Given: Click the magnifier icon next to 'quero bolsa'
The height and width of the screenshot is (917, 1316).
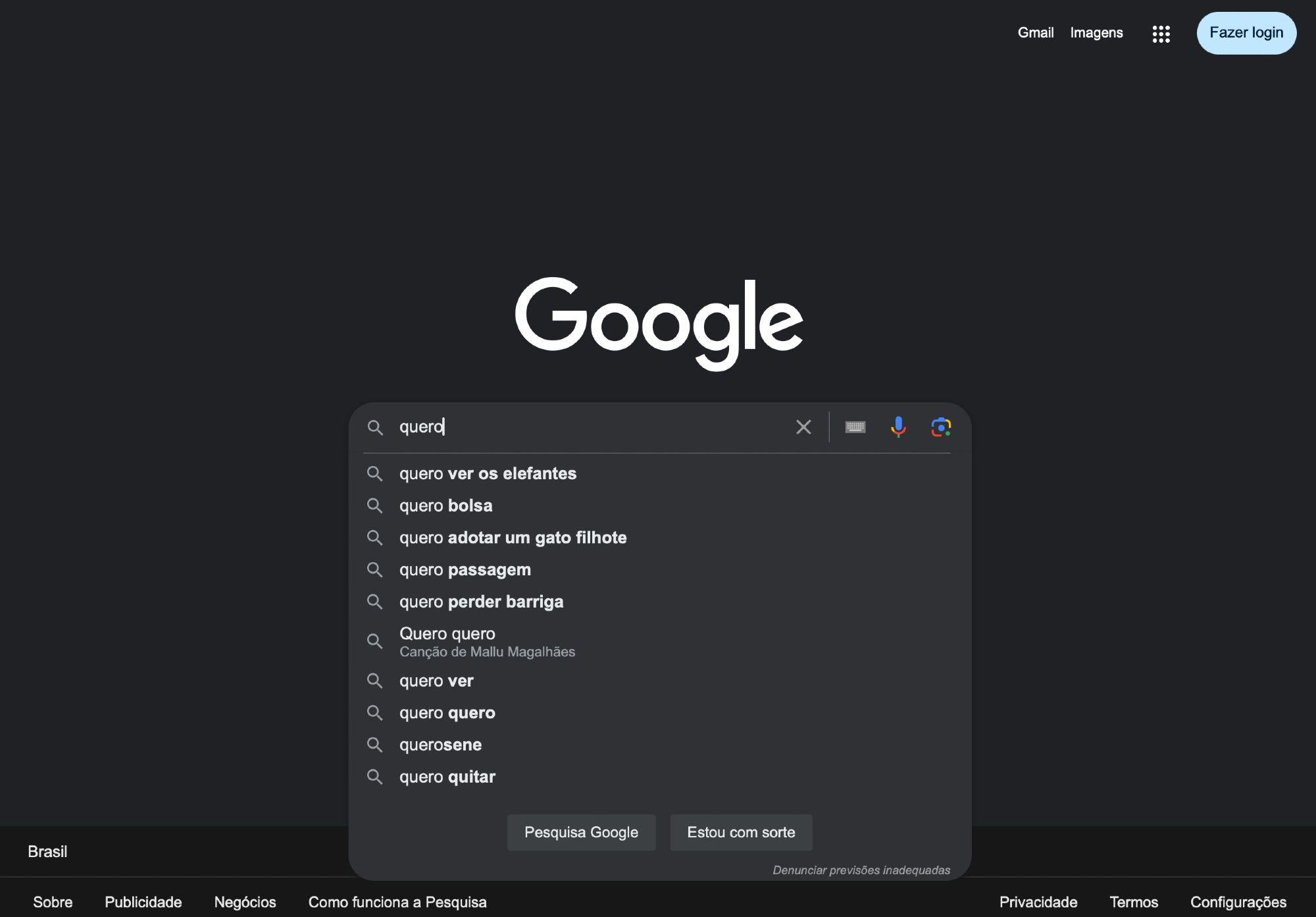Looking at the screenshot, I should tap(375, 506).
